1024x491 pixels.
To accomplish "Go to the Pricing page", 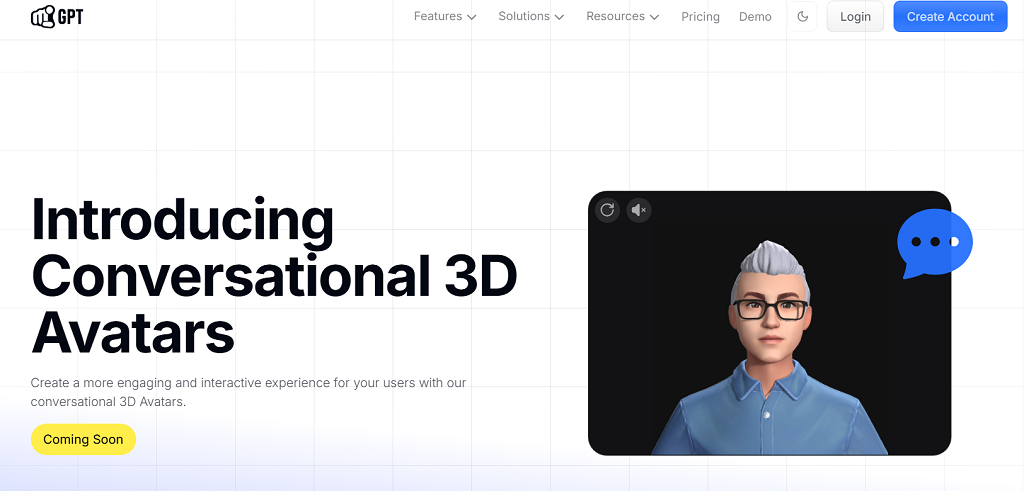I will tap(700, 17).
